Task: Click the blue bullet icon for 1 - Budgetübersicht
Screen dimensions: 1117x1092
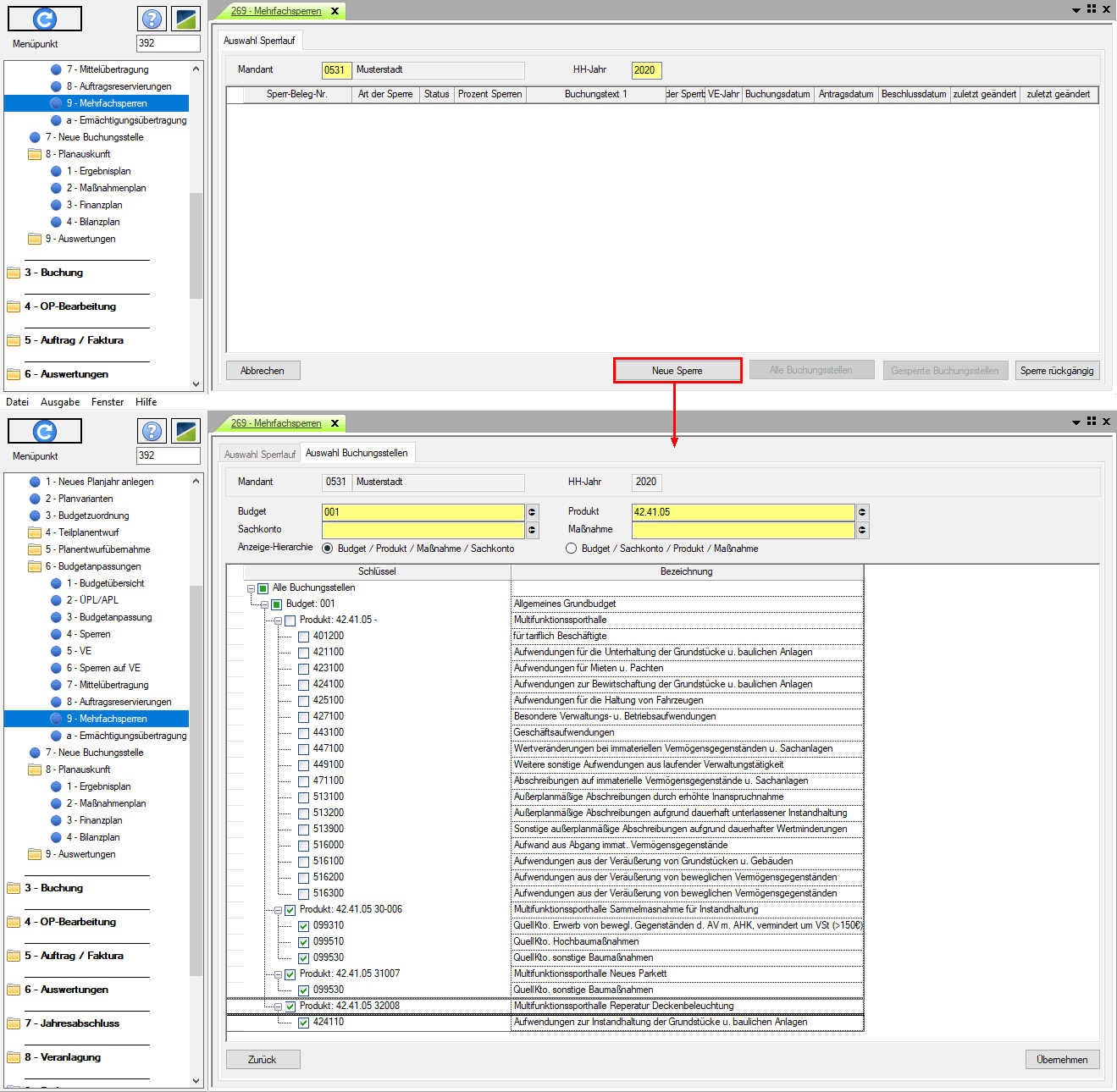Action: 56,583
